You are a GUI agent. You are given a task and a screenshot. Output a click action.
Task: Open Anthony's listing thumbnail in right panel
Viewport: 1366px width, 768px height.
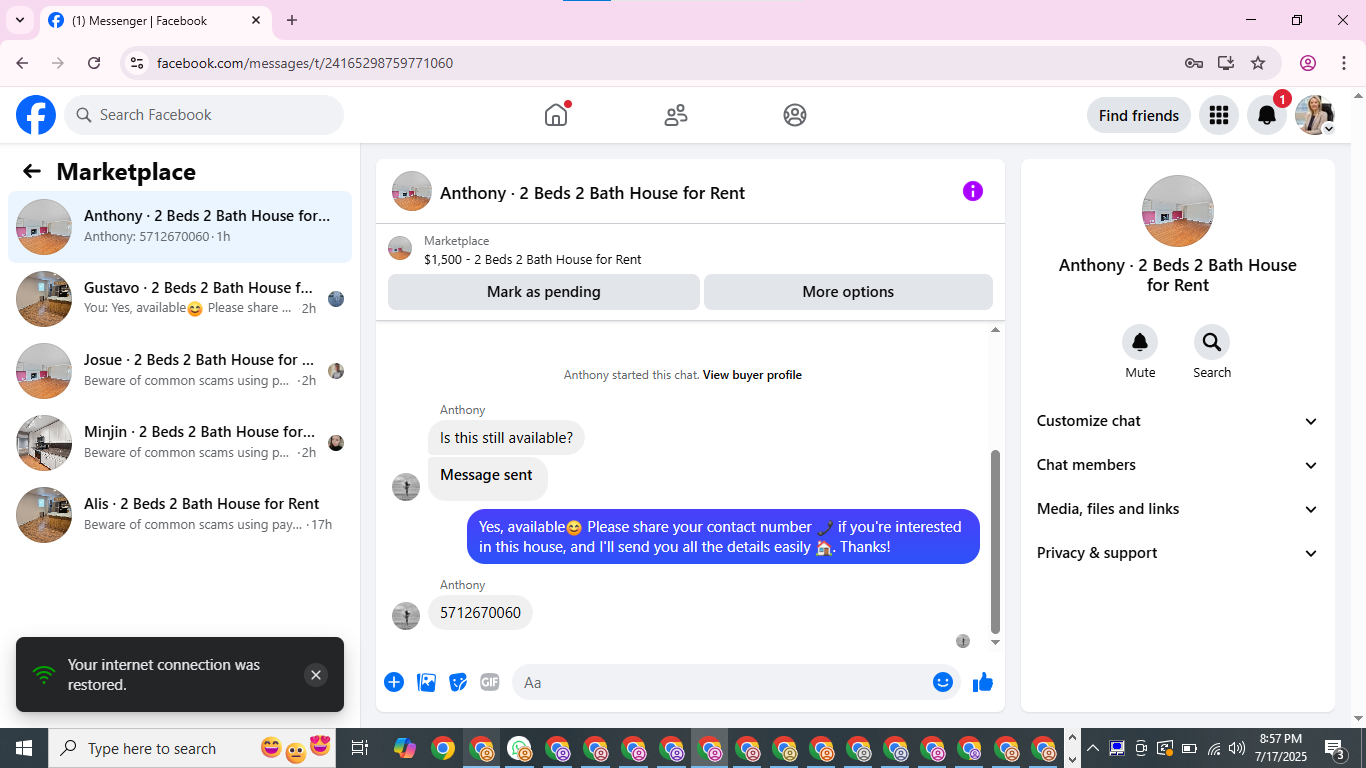coord(1178,211)
